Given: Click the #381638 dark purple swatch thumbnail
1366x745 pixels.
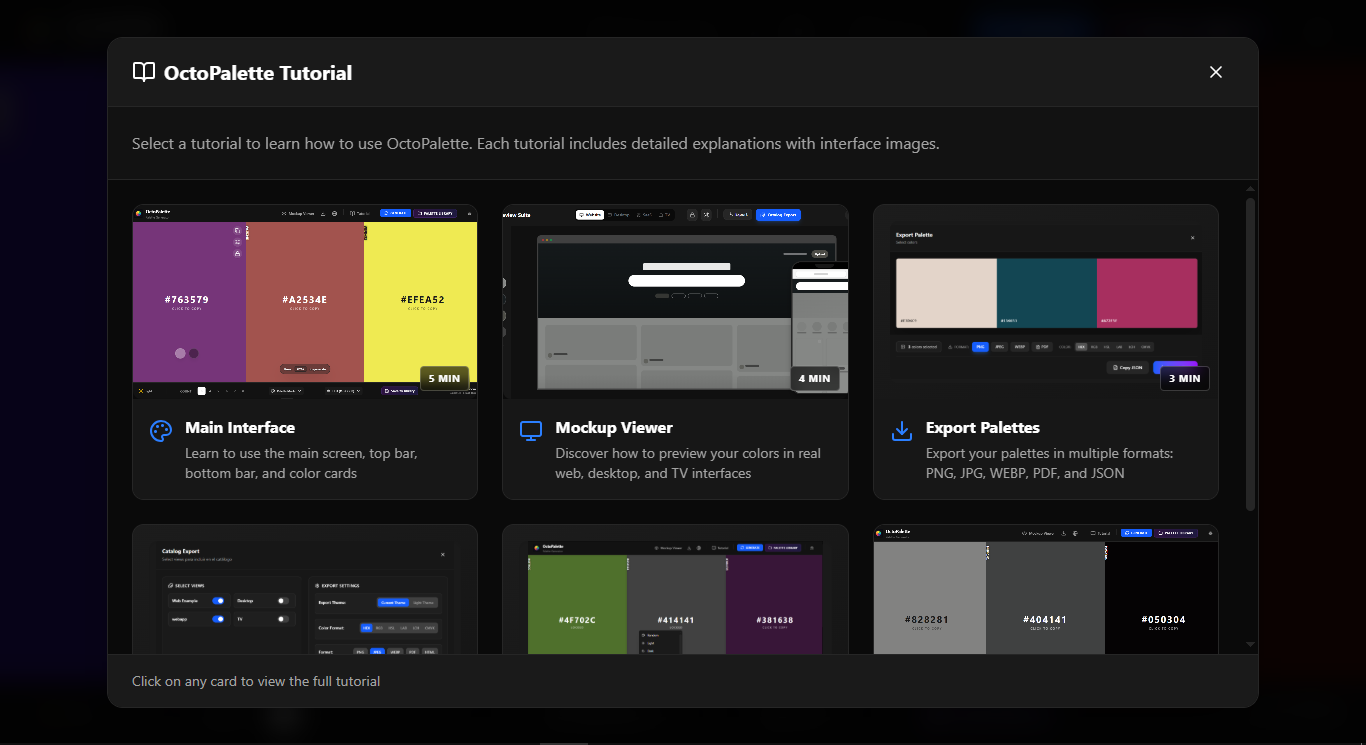Looking at the screenshot, I should tap(775, 605).
